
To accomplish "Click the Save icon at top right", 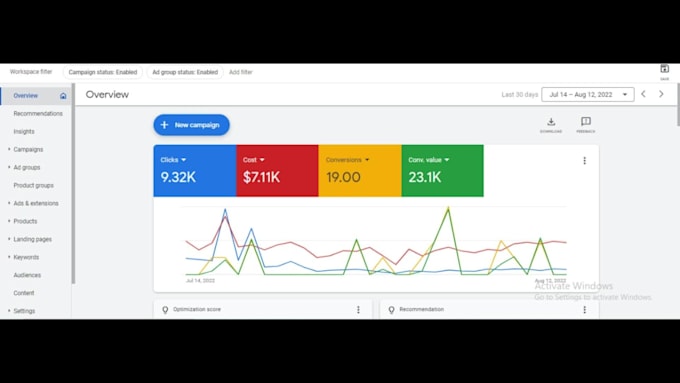I will tap(664, 69).
